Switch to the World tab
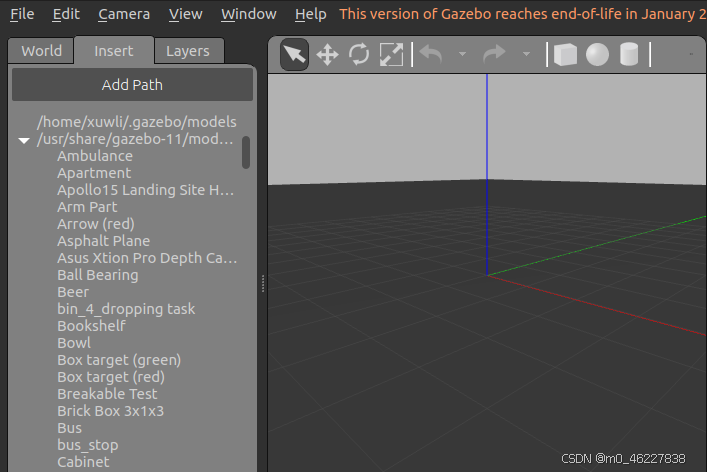 41,51
